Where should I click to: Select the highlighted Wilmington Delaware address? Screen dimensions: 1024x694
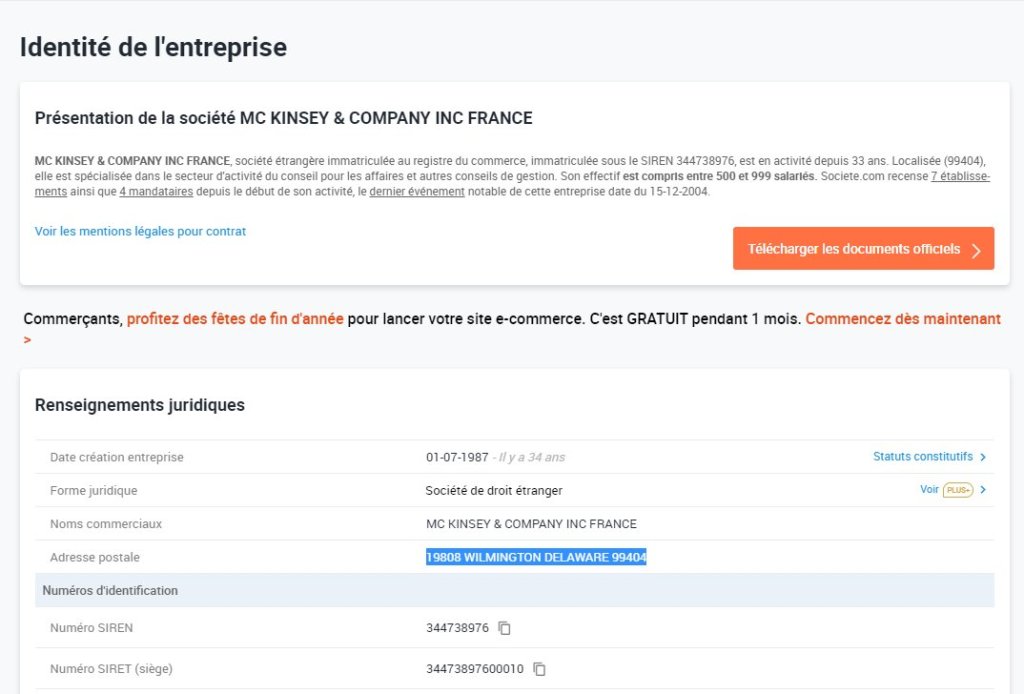pyautogui.click(x=535, y=557)
